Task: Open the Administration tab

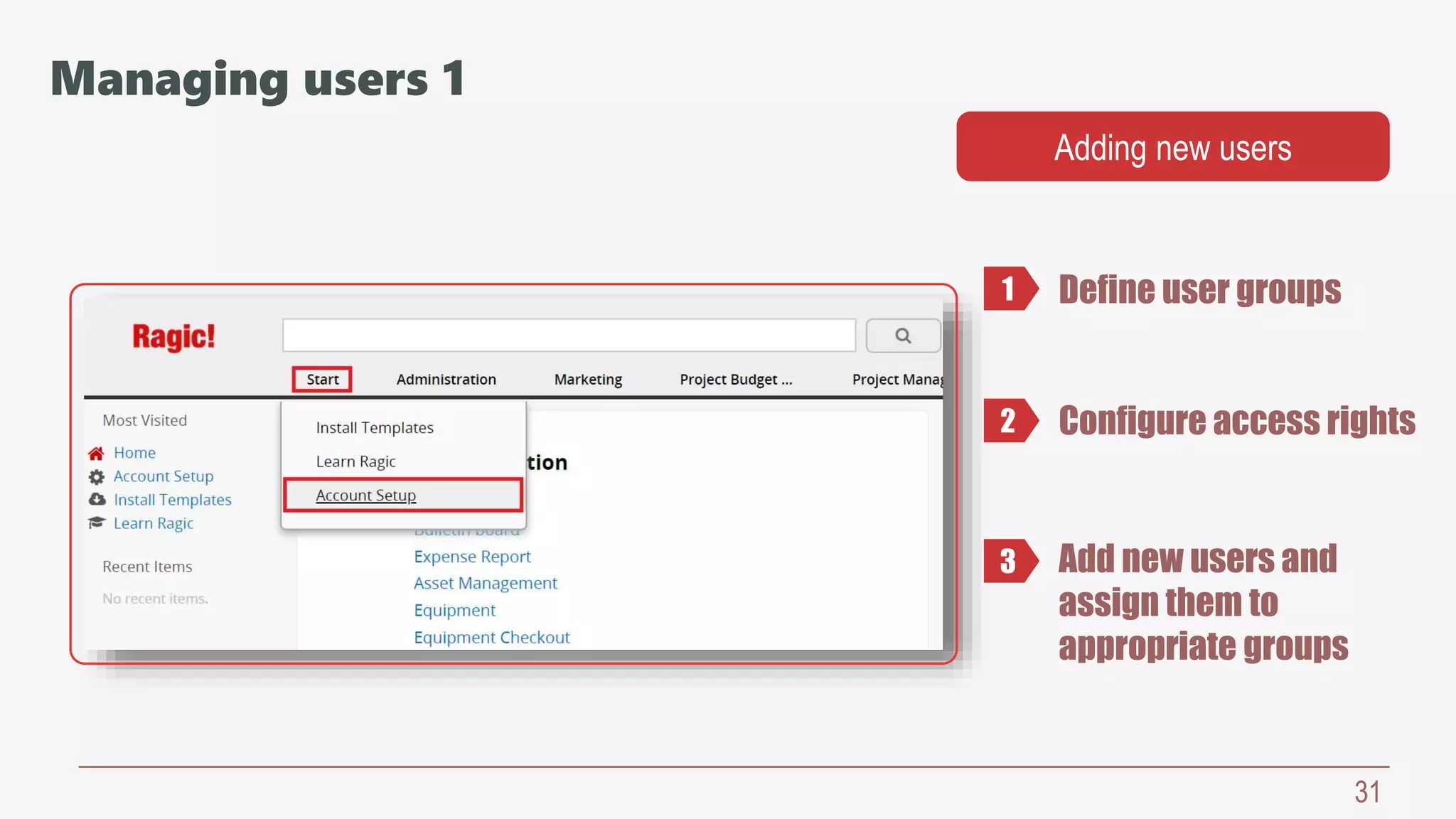Action: click(446, 380)
